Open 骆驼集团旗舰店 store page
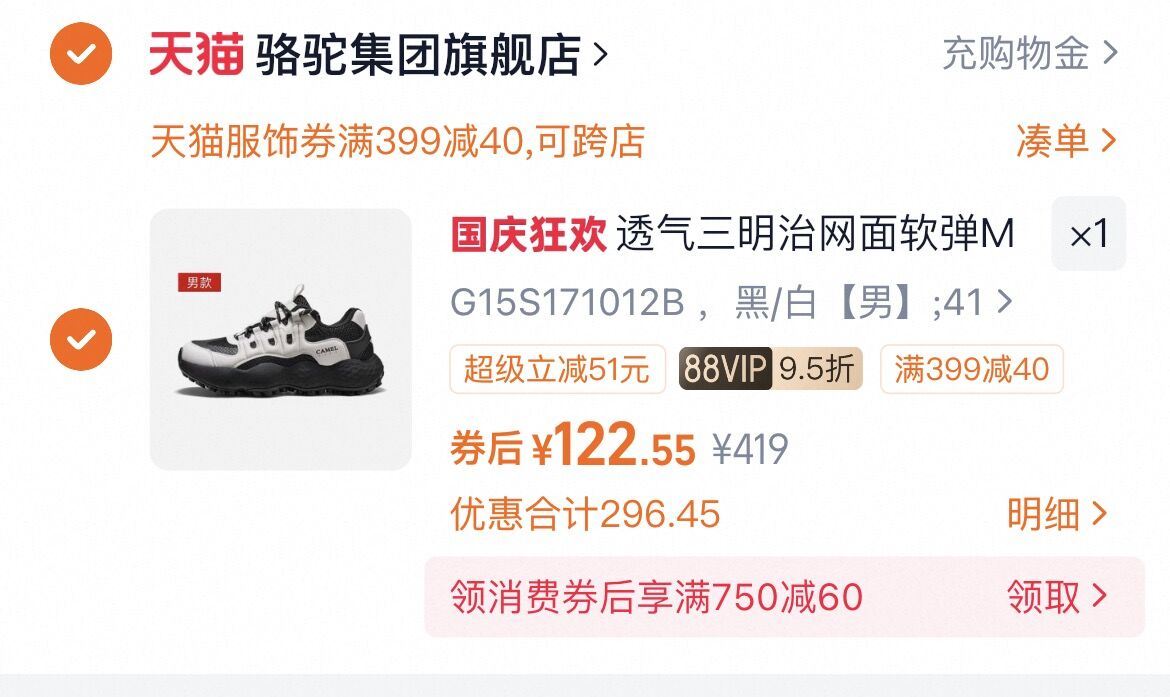 coord(418,54)
